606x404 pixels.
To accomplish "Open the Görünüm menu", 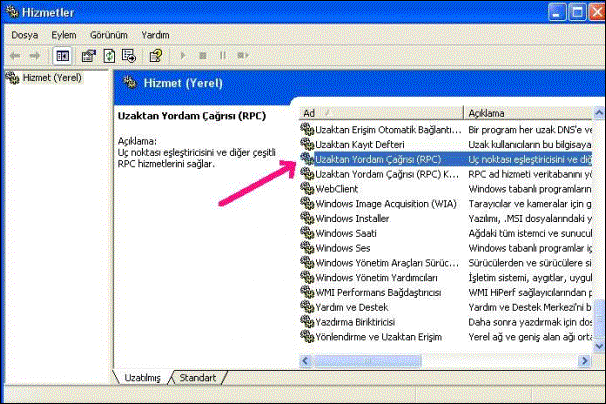I will (x=109, y=35).
